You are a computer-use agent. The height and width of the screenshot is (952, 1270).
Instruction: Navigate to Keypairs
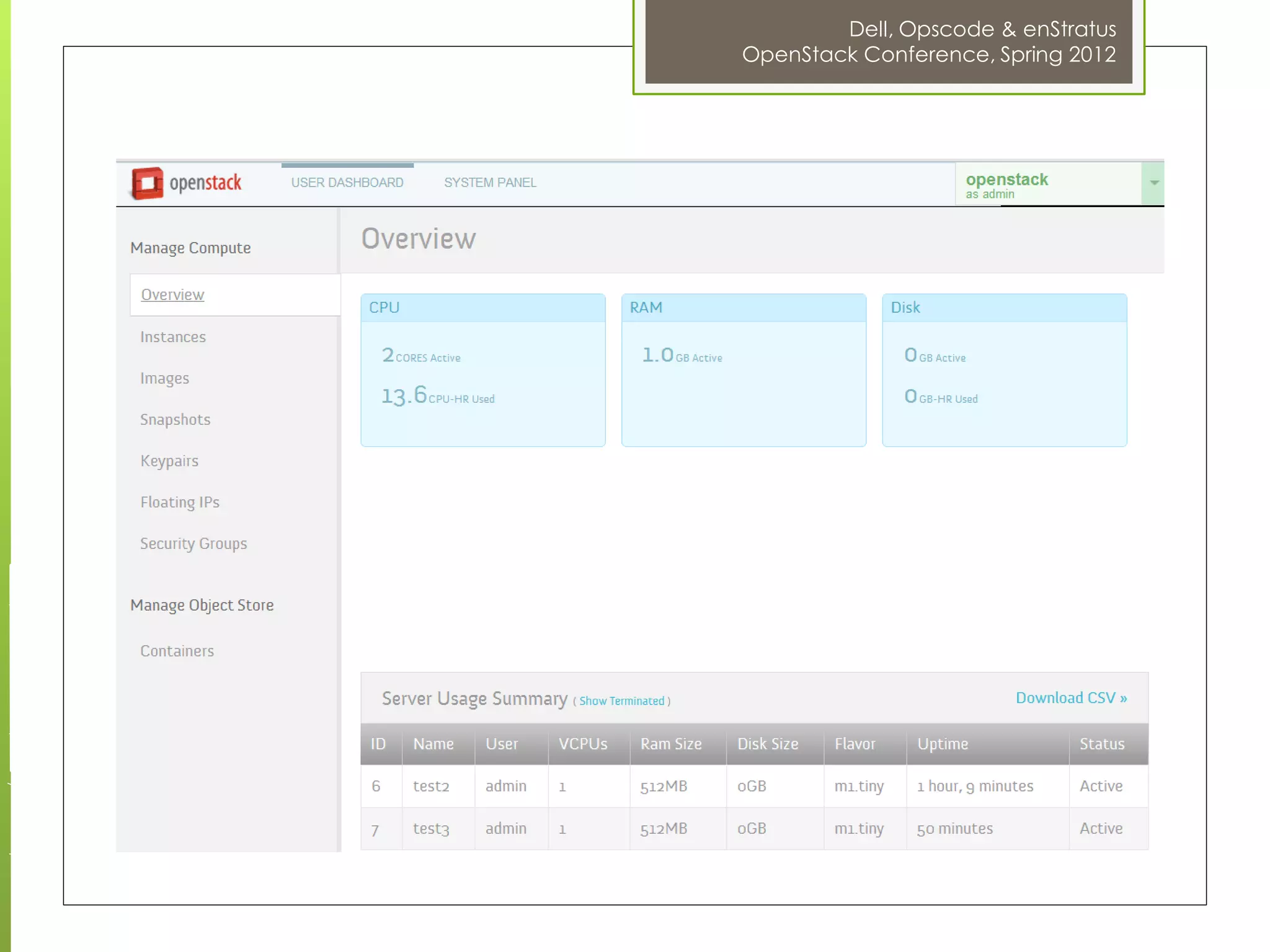(169, 461)
